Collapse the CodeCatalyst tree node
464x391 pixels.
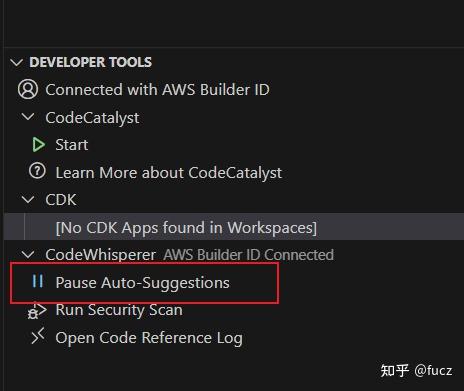point(28,117)
